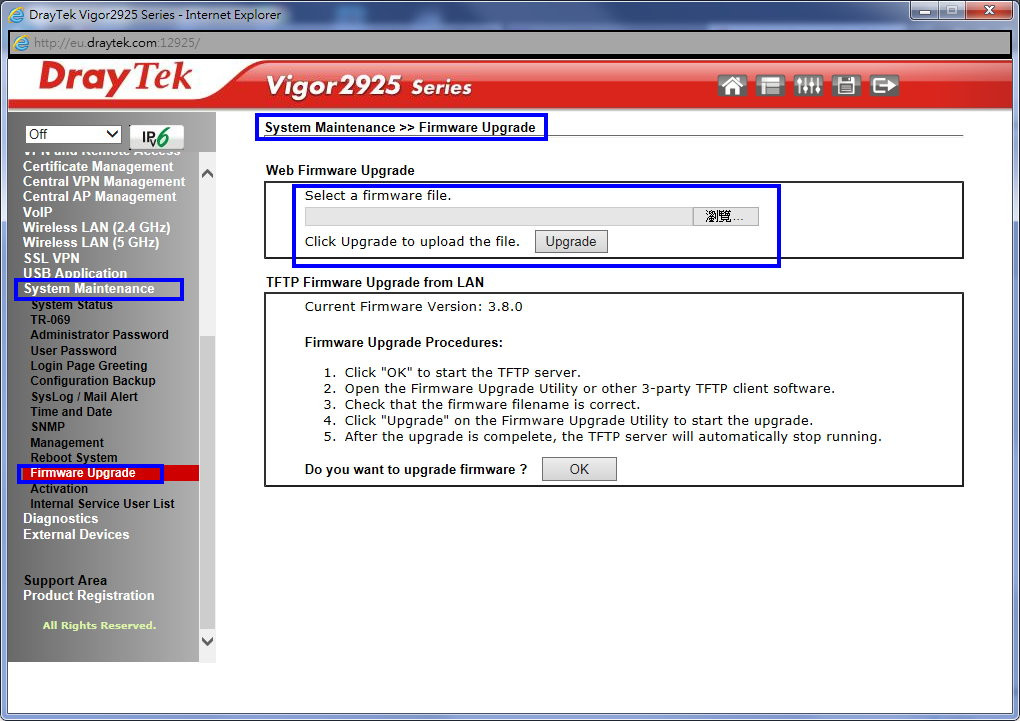
Task: Click the logout icon in header
Action: (x=884, y=85)
